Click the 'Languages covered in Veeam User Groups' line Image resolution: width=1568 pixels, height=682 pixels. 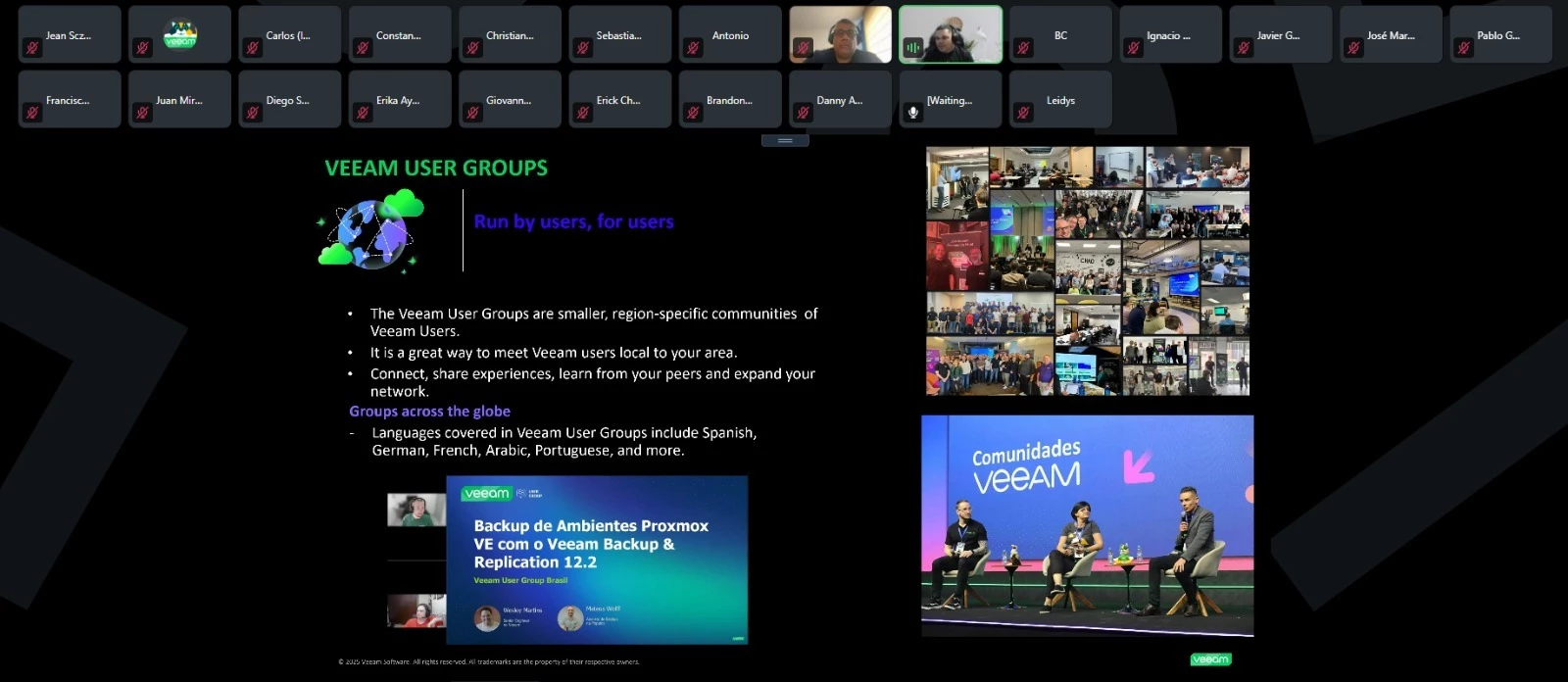563,441
